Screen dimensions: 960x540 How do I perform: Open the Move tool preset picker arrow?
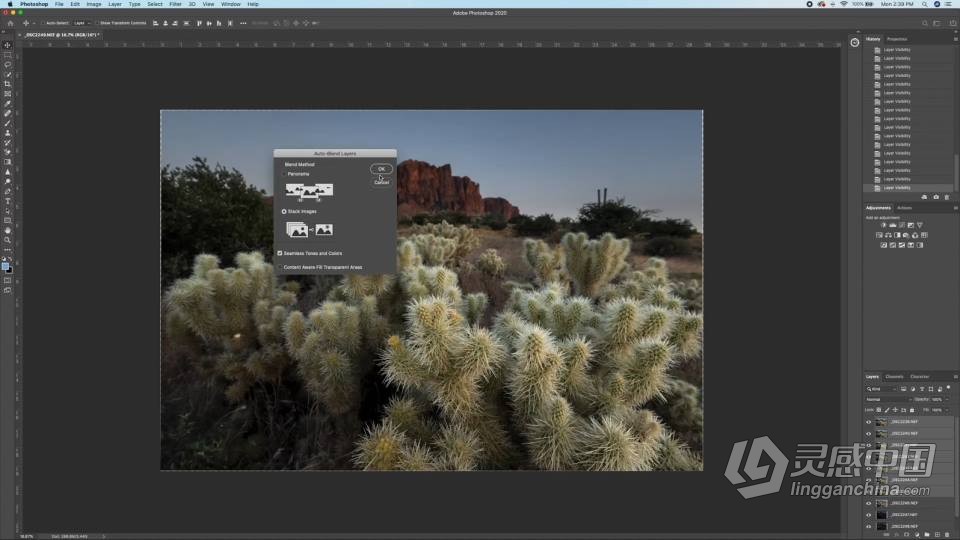(x=33, y=23)
